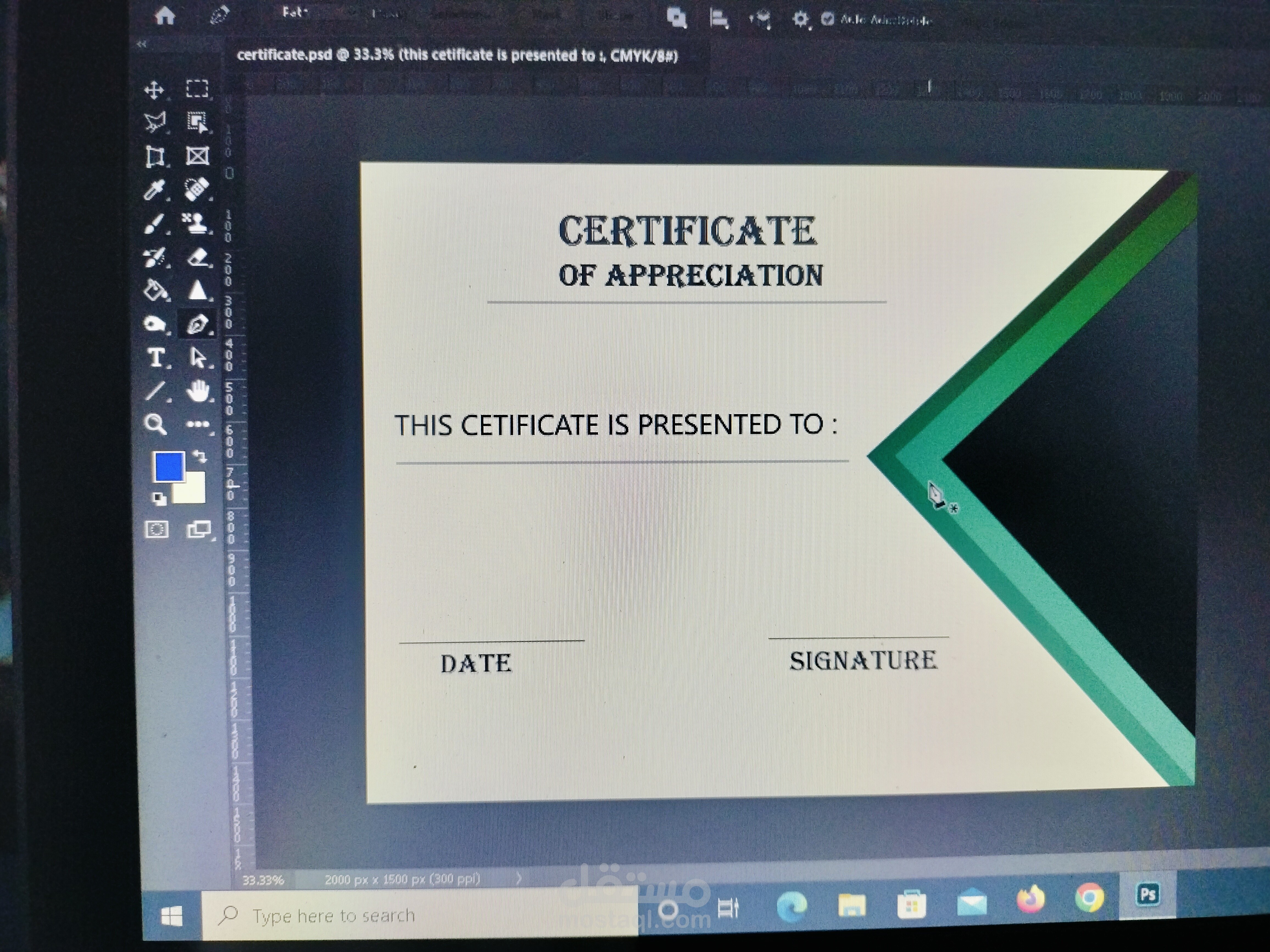1270x952 pixels.
Task: Select the Object Selection tool
Action: [x=197, y=122]
